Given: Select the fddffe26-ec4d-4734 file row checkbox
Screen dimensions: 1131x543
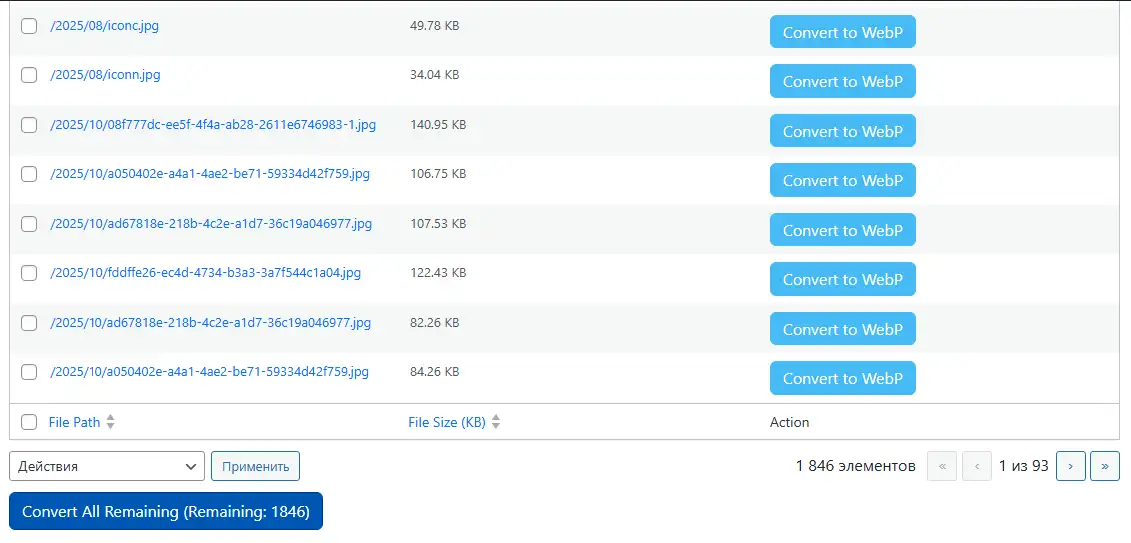Looking at the screenshot, I should pyautogui.click(x=29, y=273).
